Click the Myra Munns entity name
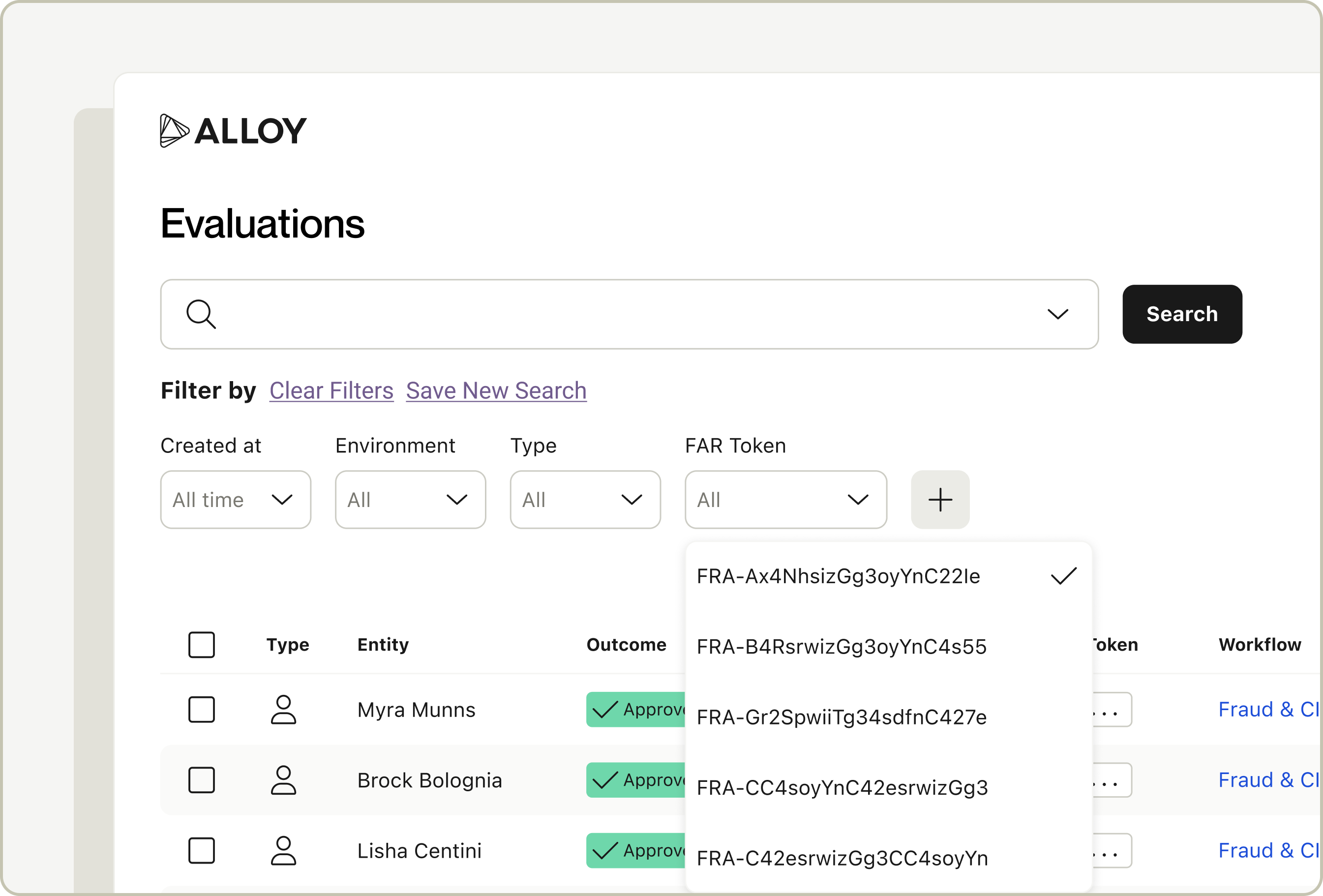Image resolution: width=1323 pixels, height=896 pixels. (416, 710)
